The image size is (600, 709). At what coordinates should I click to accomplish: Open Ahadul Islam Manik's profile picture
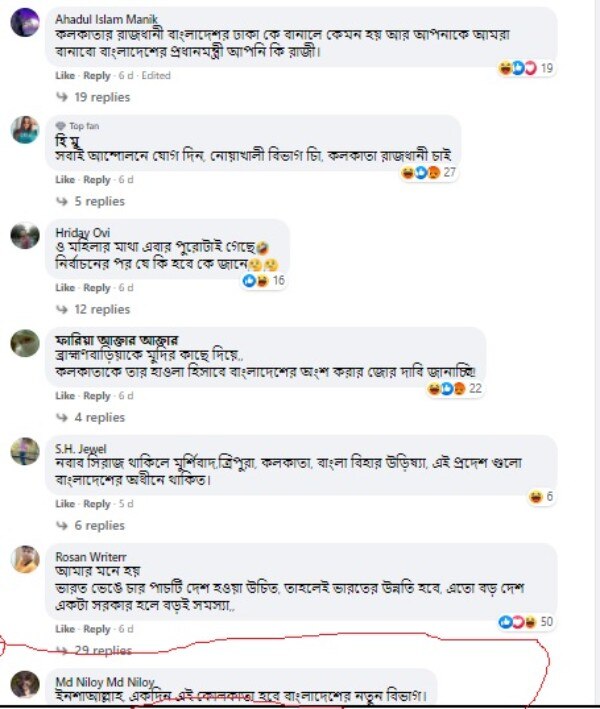25,21
